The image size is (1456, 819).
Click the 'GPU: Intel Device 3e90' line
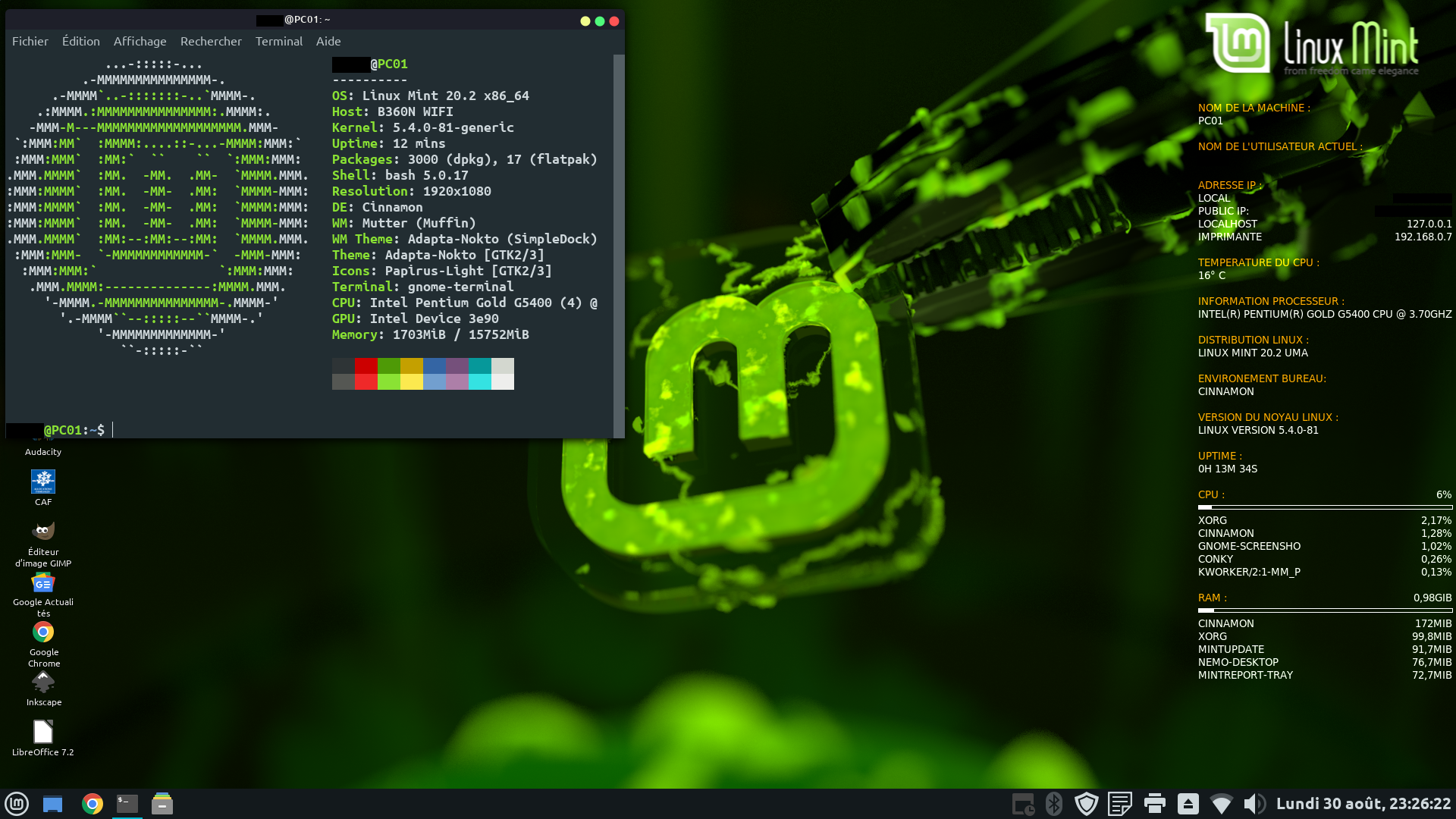point(416,318)
